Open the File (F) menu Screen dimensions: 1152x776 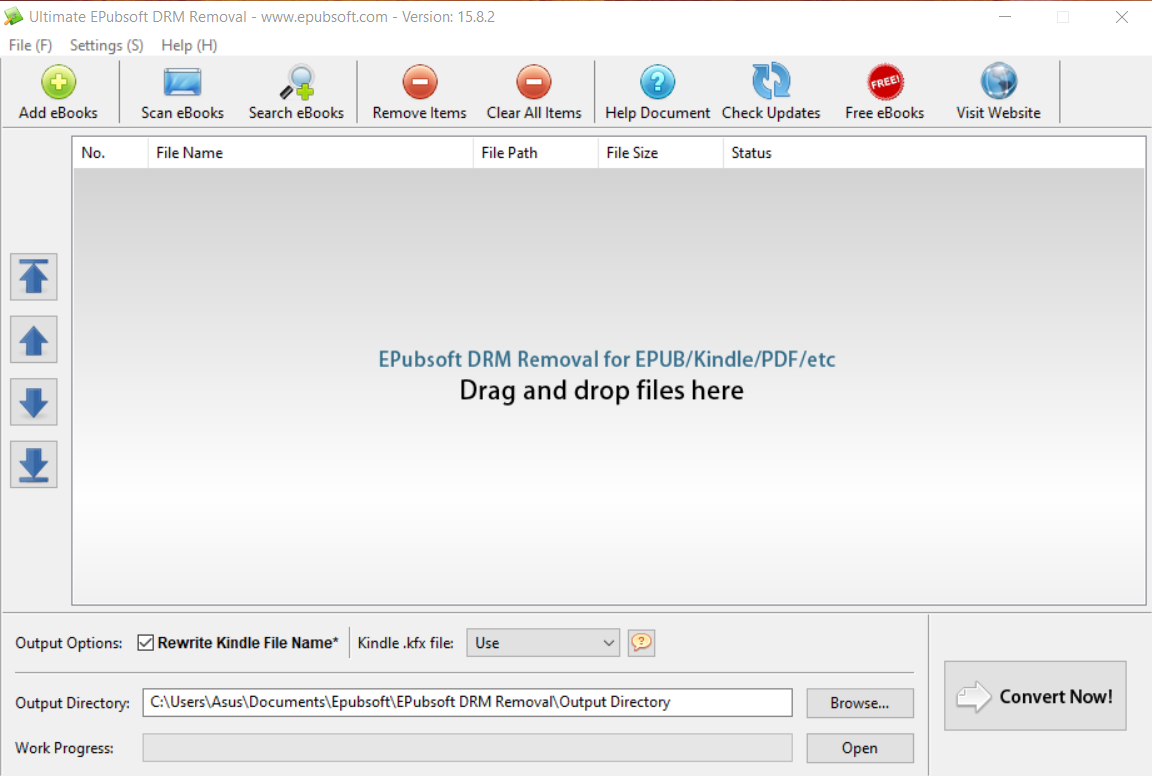click(x=30, y=46)
